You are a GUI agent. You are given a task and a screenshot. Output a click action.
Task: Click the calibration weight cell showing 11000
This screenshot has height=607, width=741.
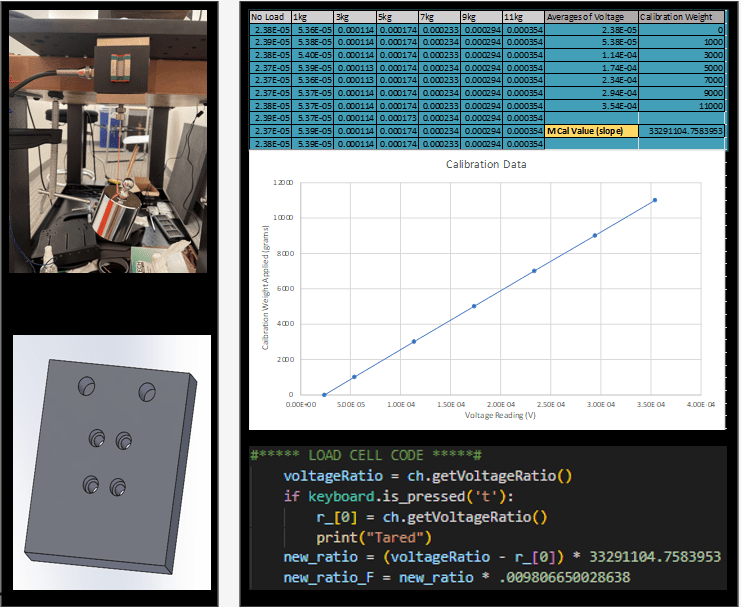click(681, 104)
